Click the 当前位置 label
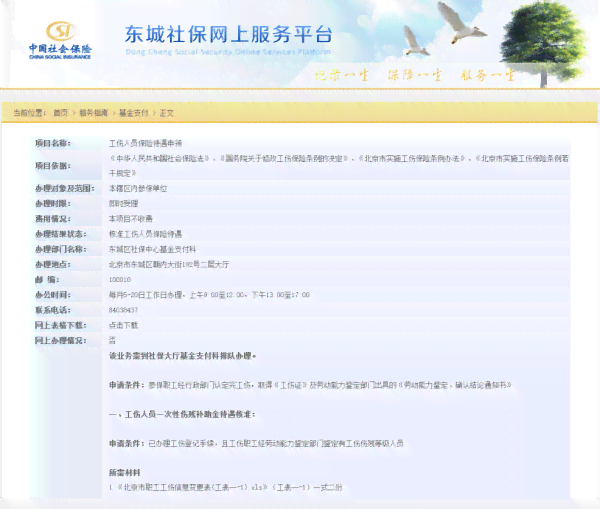 point(29,113)
